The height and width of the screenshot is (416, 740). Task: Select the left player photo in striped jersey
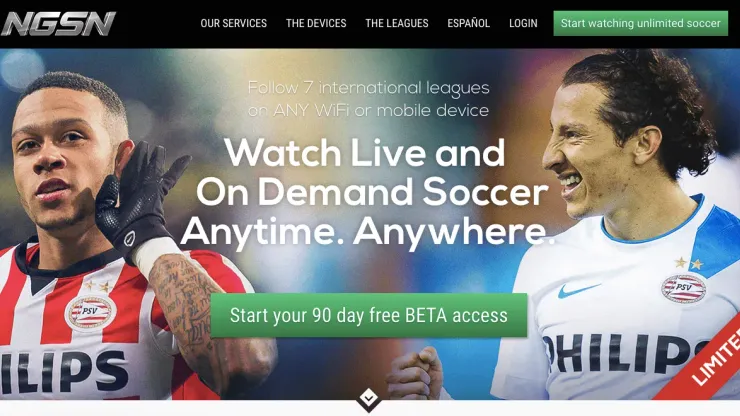click(x=127, y=236)
